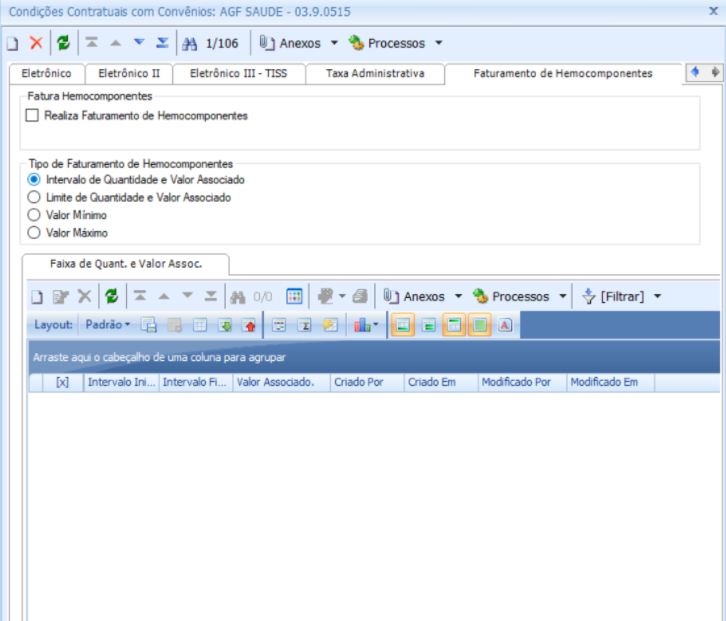Toggle the header panel orange view button

454,325
